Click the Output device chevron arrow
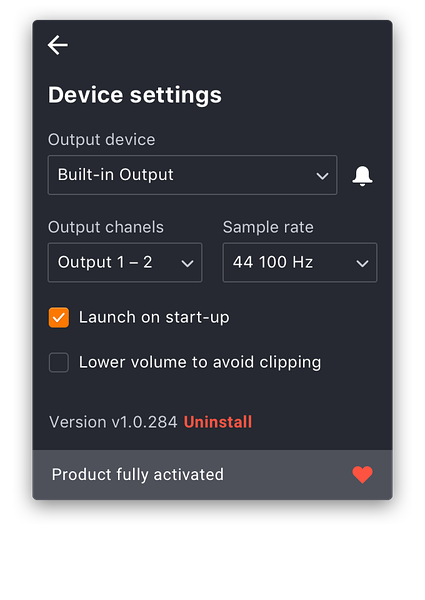 322,176
